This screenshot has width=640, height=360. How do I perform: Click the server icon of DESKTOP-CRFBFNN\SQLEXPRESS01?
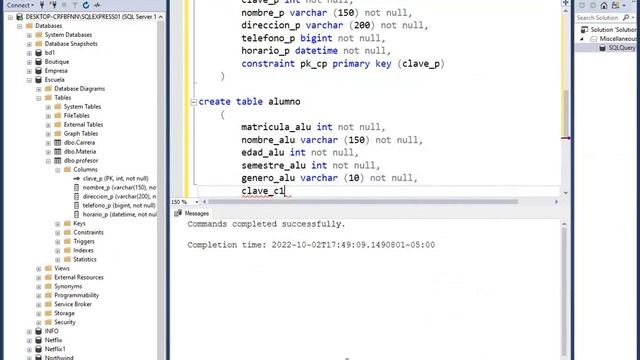(19, 17)
